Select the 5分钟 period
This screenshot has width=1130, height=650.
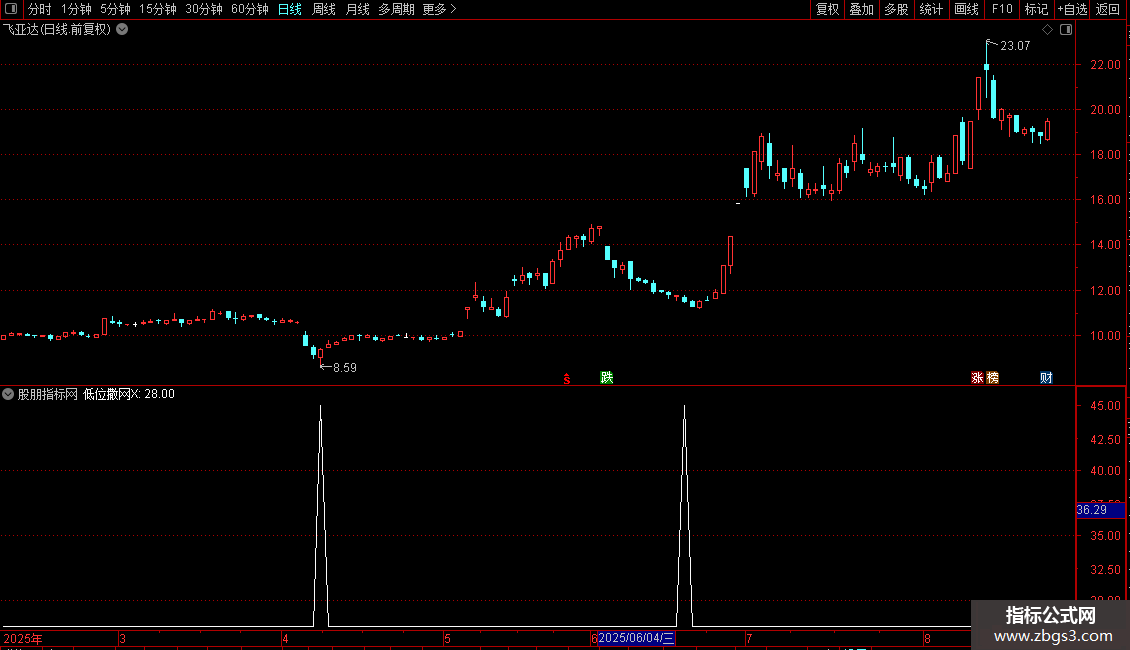pyautogui.click(x=115, y=9)
